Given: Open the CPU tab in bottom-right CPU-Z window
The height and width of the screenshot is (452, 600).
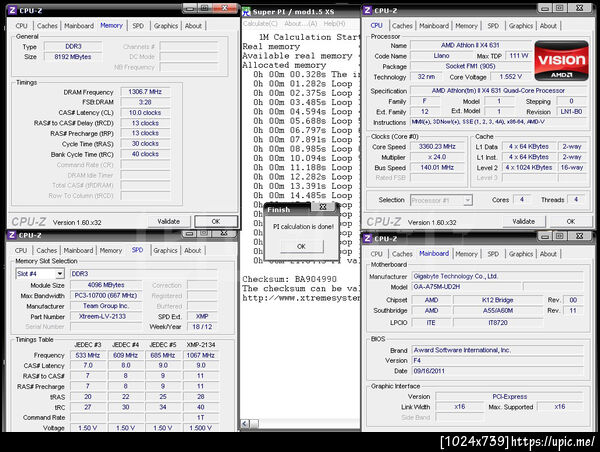Looking at the screenshot, I should click(377, 254).
